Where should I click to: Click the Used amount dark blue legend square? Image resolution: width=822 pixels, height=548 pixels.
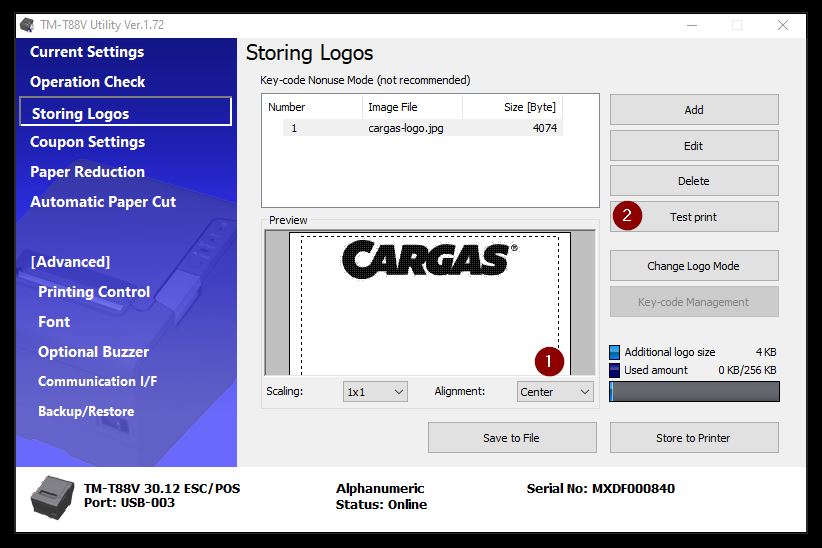click(x=614, y=370)
